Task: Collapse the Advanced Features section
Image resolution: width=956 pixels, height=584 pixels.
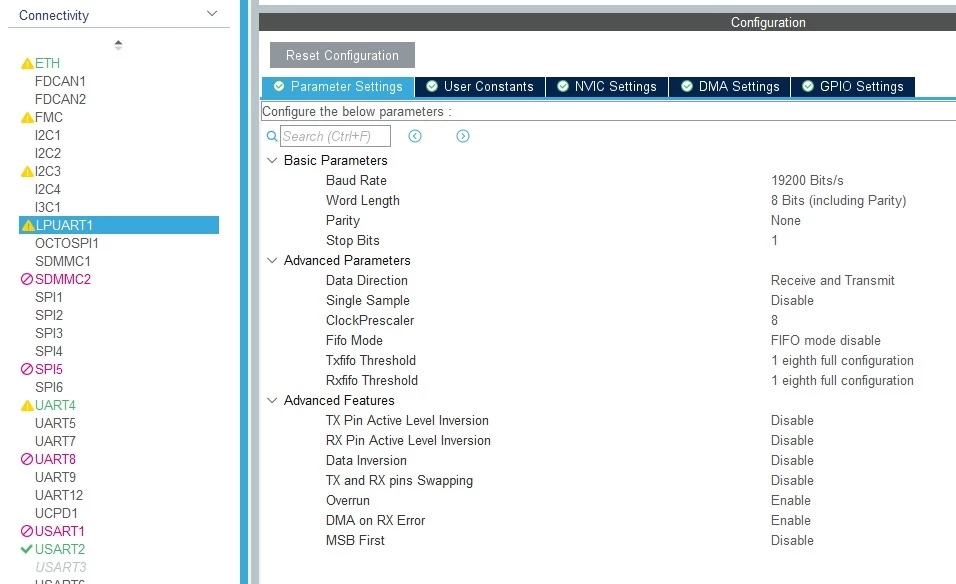Action: [x=272, y=401]
